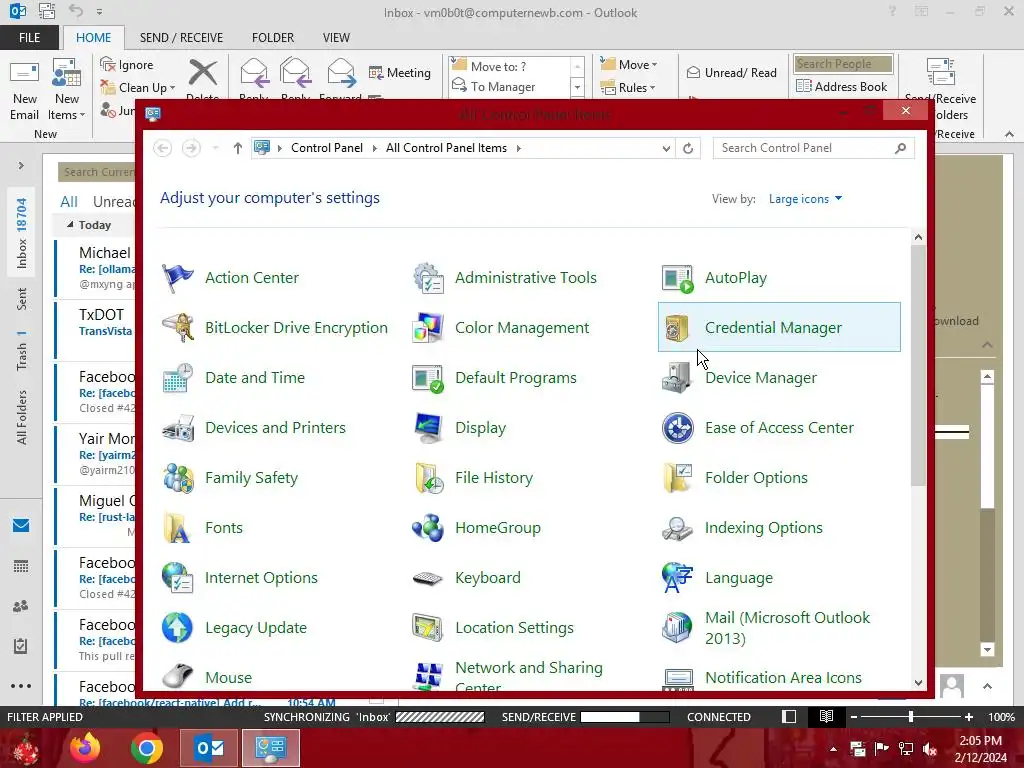The image size is (1024, 768).
Task: Open the Fonts folder icon
Action: (178, 528)
